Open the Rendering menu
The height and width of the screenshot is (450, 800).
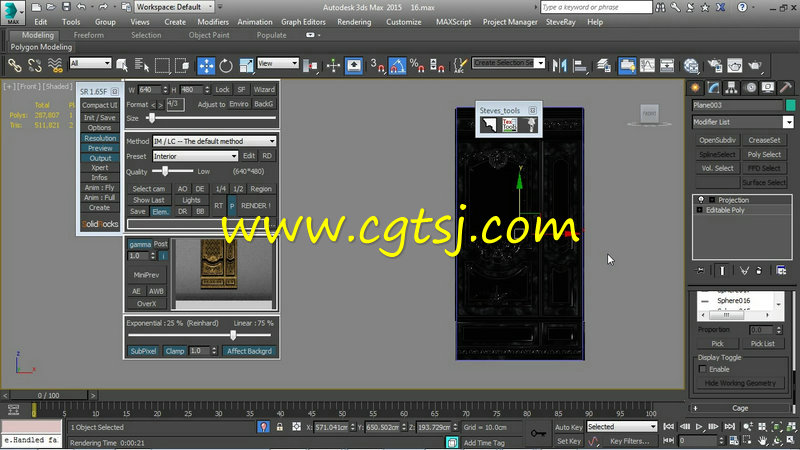(354, 22)
